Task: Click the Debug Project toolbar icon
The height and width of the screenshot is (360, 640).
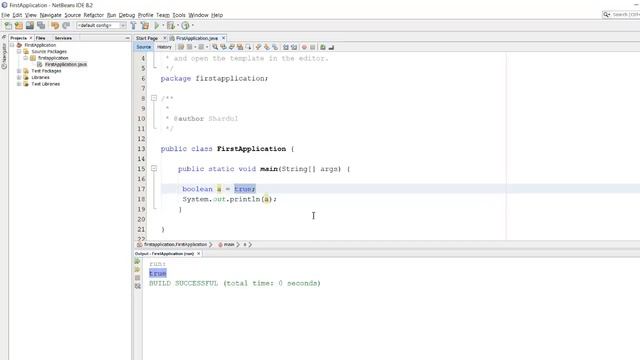Action: pyautogui.click(x=171, y=25)
